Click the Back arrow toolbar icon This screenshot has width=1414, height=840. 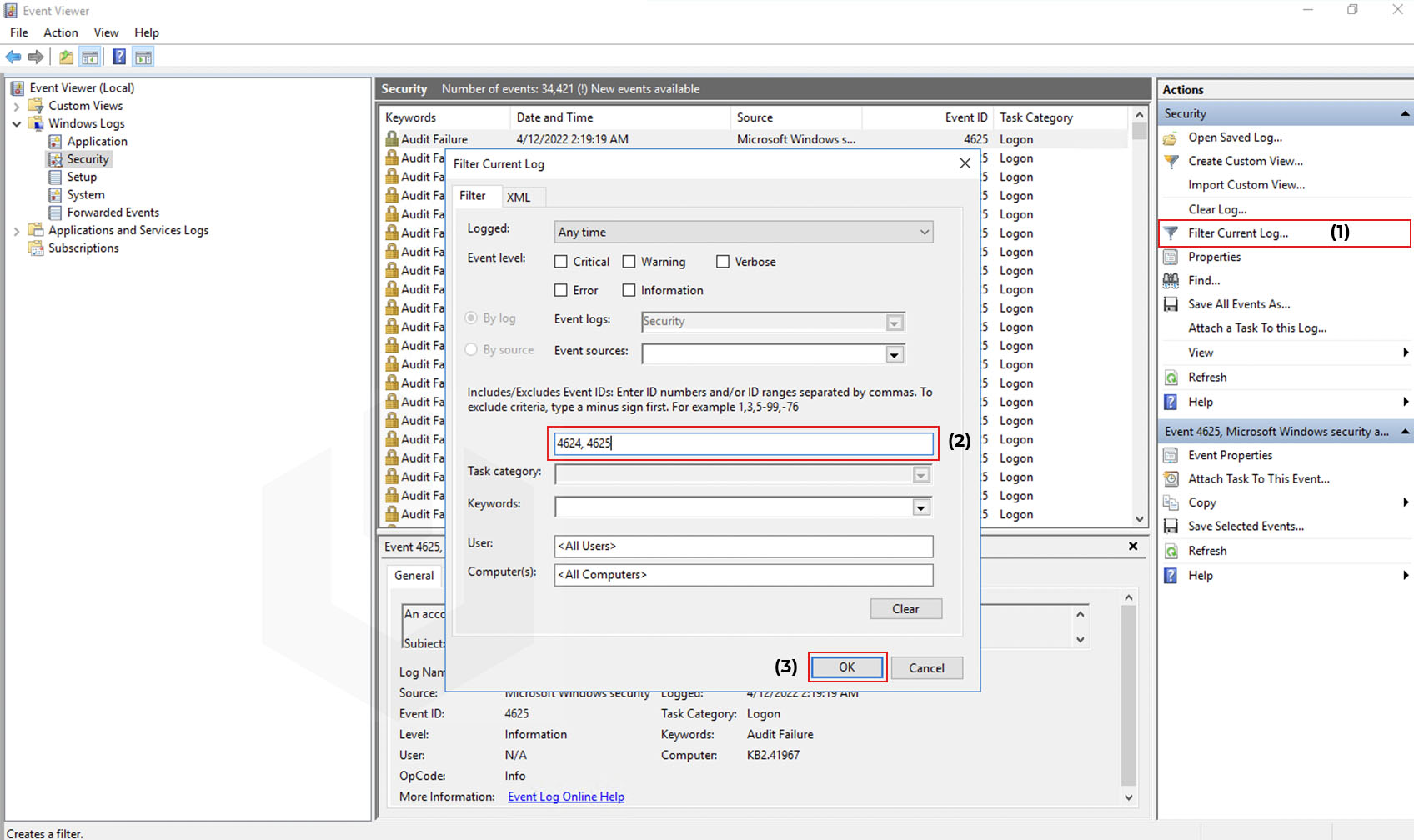(13, 57)
